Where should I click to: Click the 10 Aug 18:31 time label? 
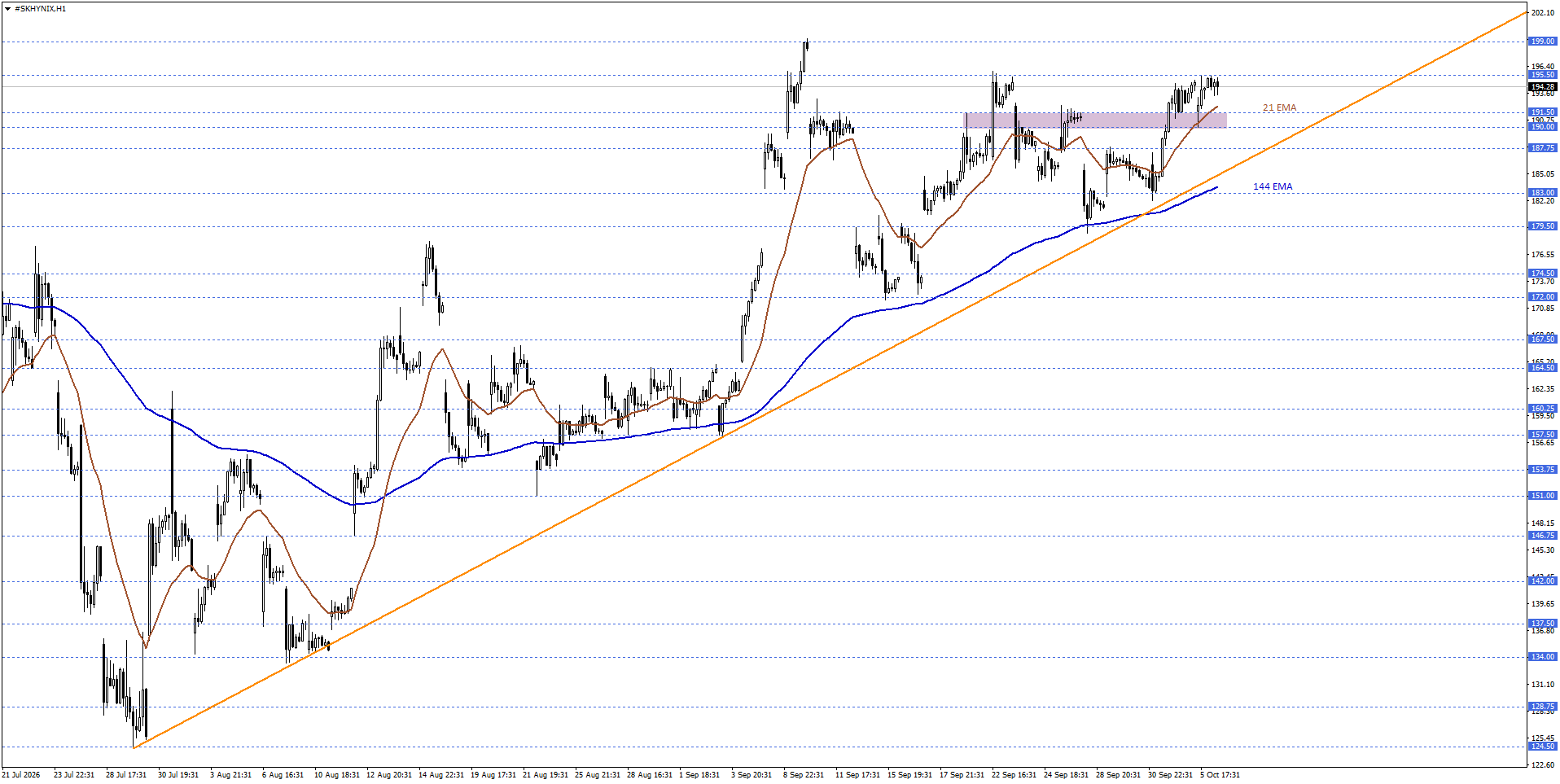coord(336,775)
